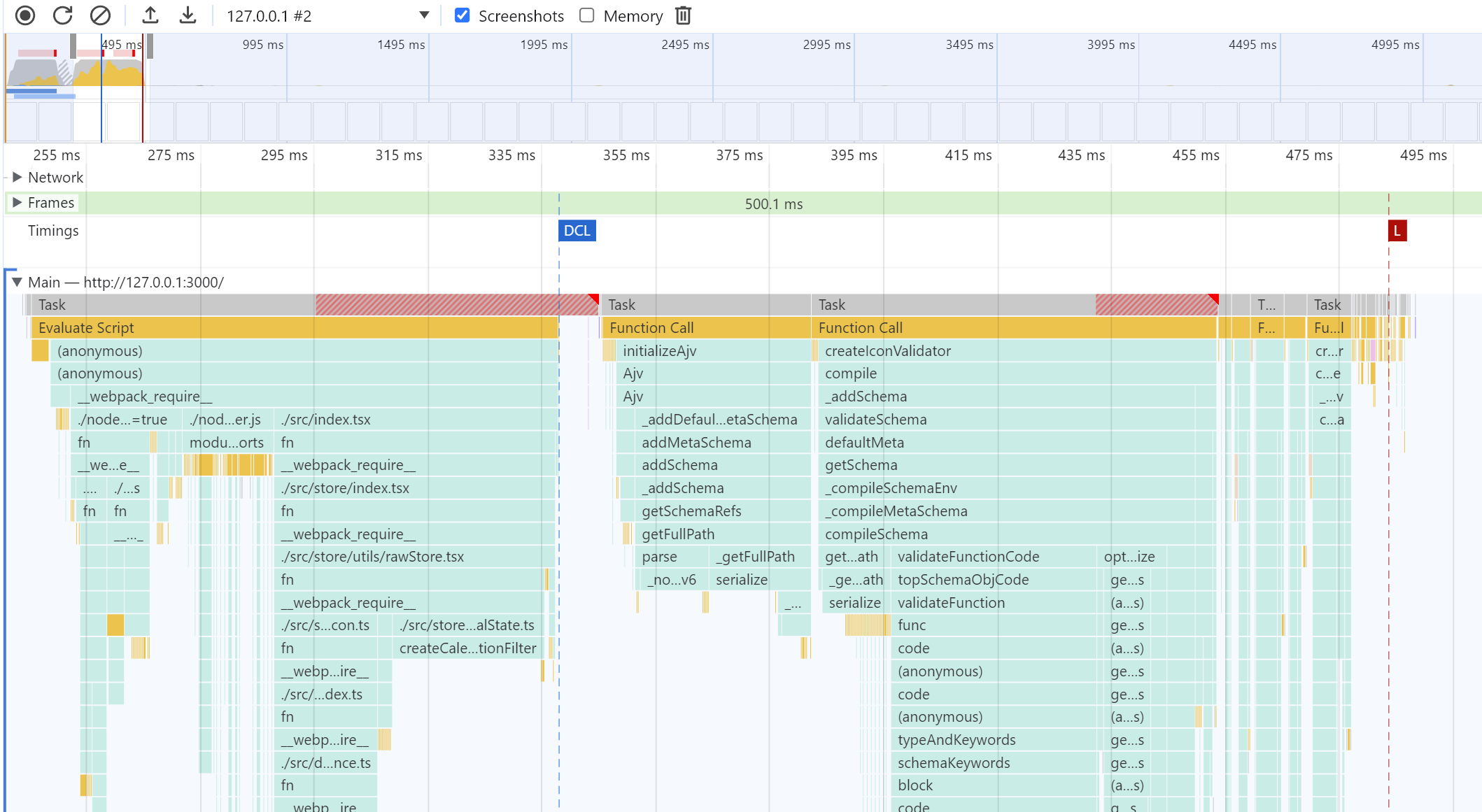
Task: Select the initializeAjv function block
Action: (x=707, y=351)
